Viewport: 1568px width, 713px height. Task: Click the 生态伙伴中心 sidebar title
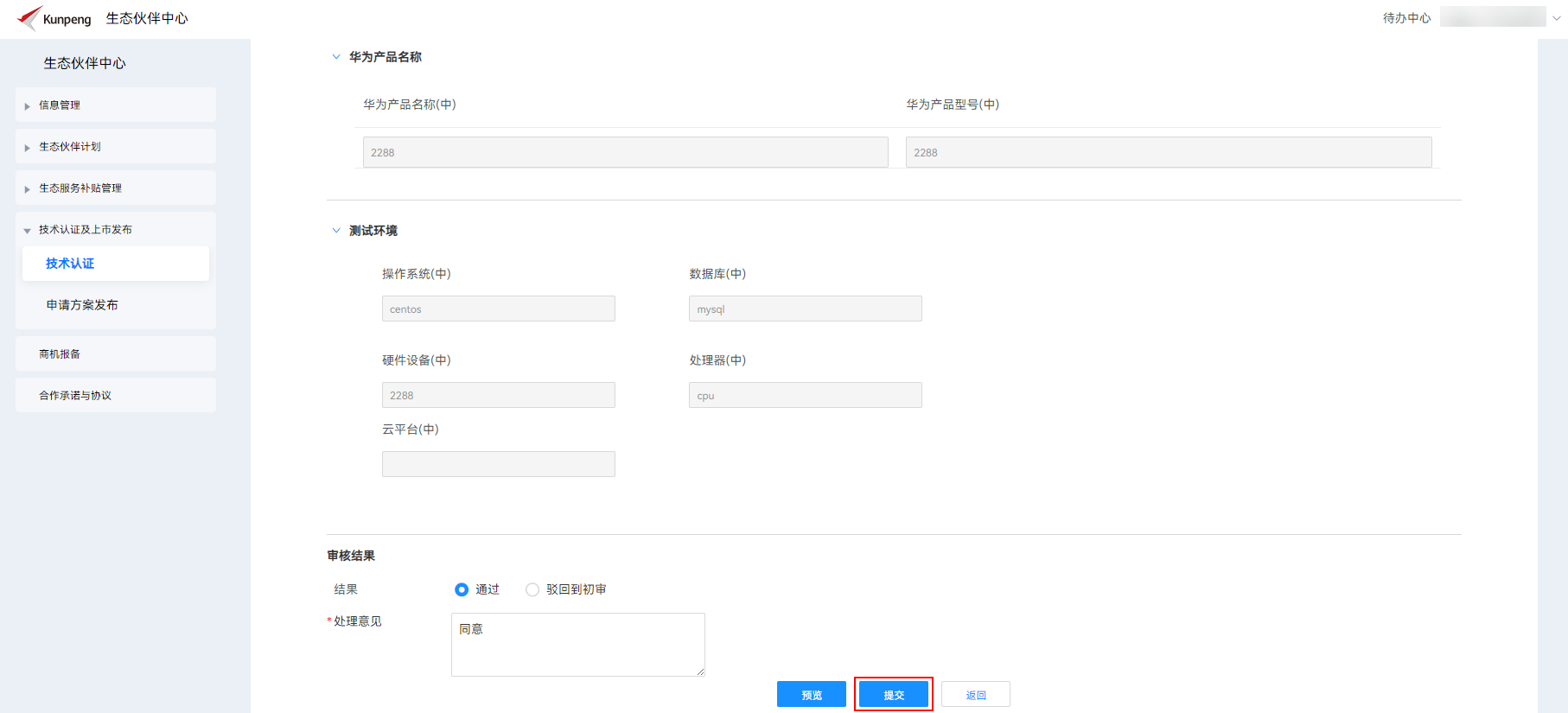(x=85, y=63)
